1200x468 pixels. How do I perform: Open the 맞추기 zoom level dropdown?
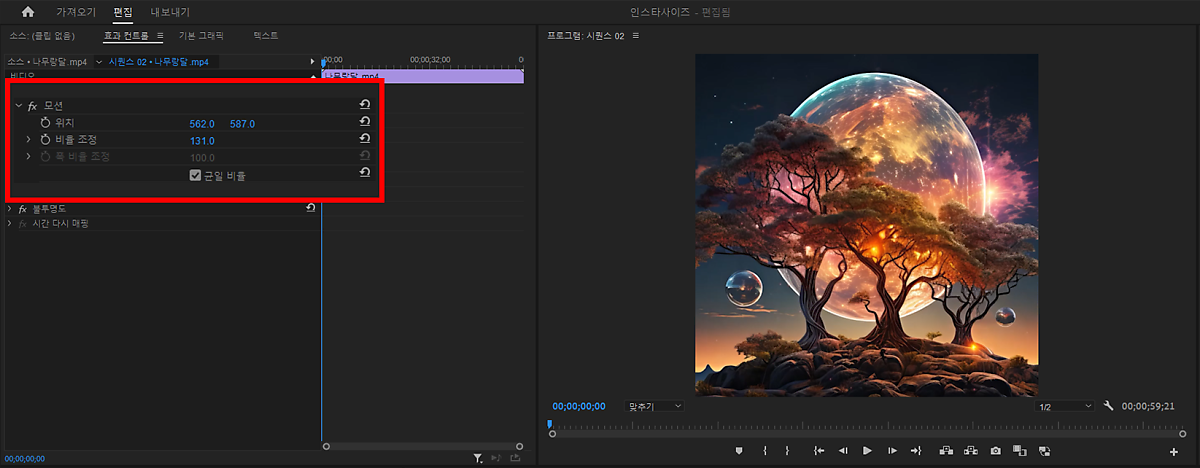click(x=654, y=406)
